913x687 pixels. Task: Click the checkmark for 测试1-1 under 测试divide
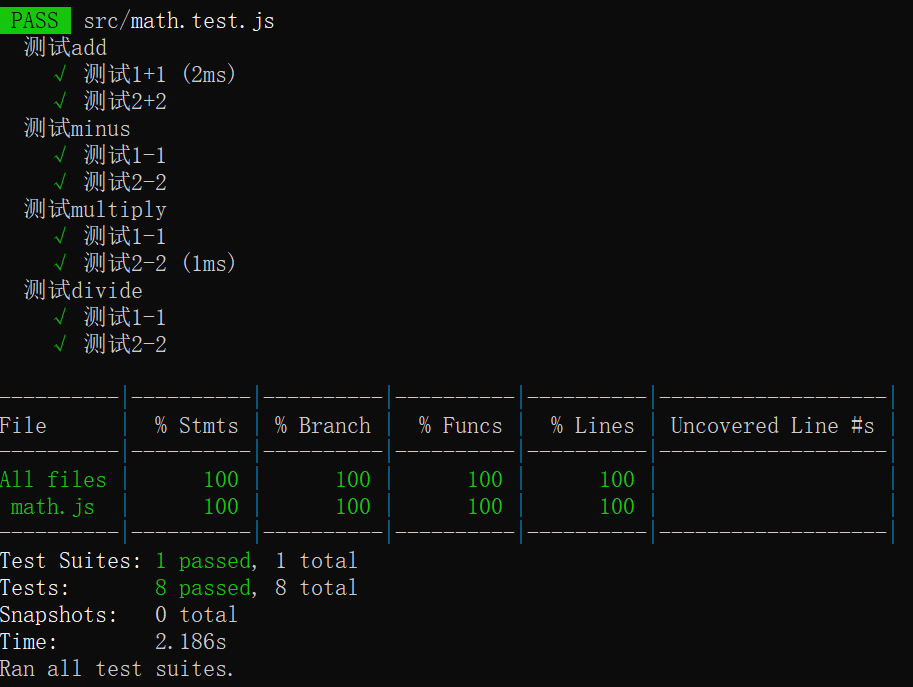(x=60, y=317)
